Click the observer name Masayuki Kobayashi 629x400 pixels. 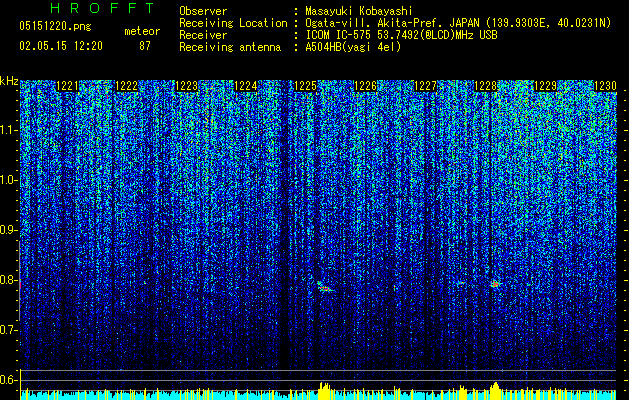pos(359,11)
